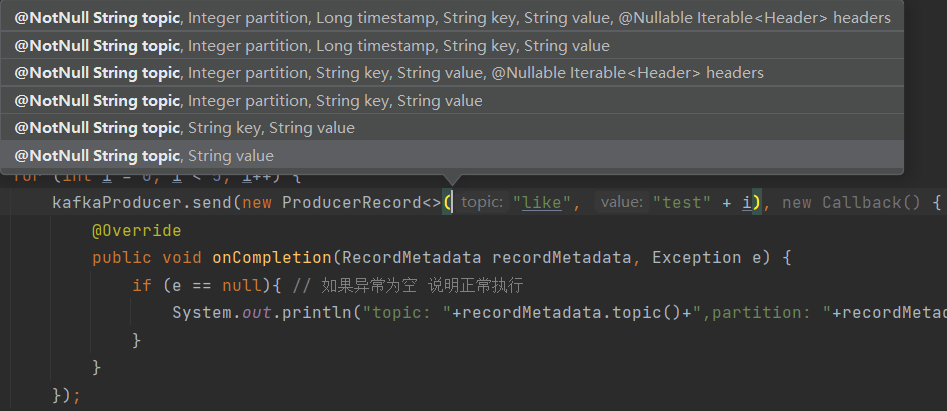This screenshot has height=411, width=947.
Task: Select overload Integer partition, String key, String value
Action: pos(452,101)
